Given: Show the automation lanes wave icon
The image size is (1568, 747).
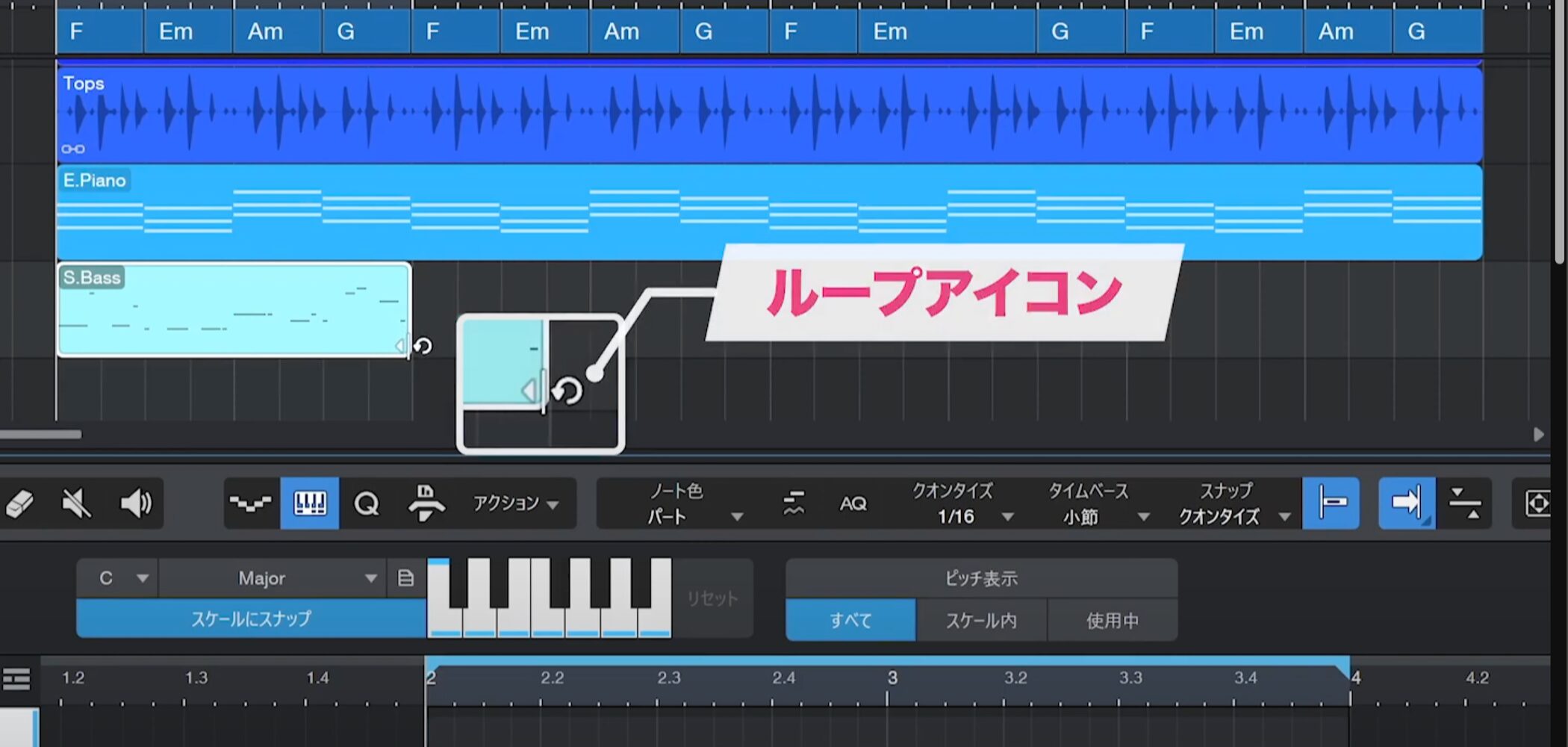Looking at the screenshot, I should [x=250, y=503].
